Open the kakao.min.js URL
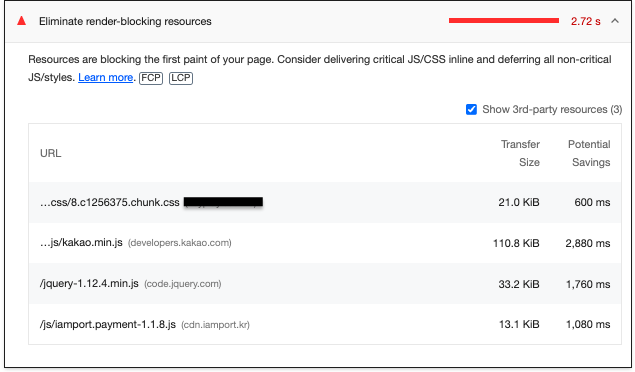 81,243
